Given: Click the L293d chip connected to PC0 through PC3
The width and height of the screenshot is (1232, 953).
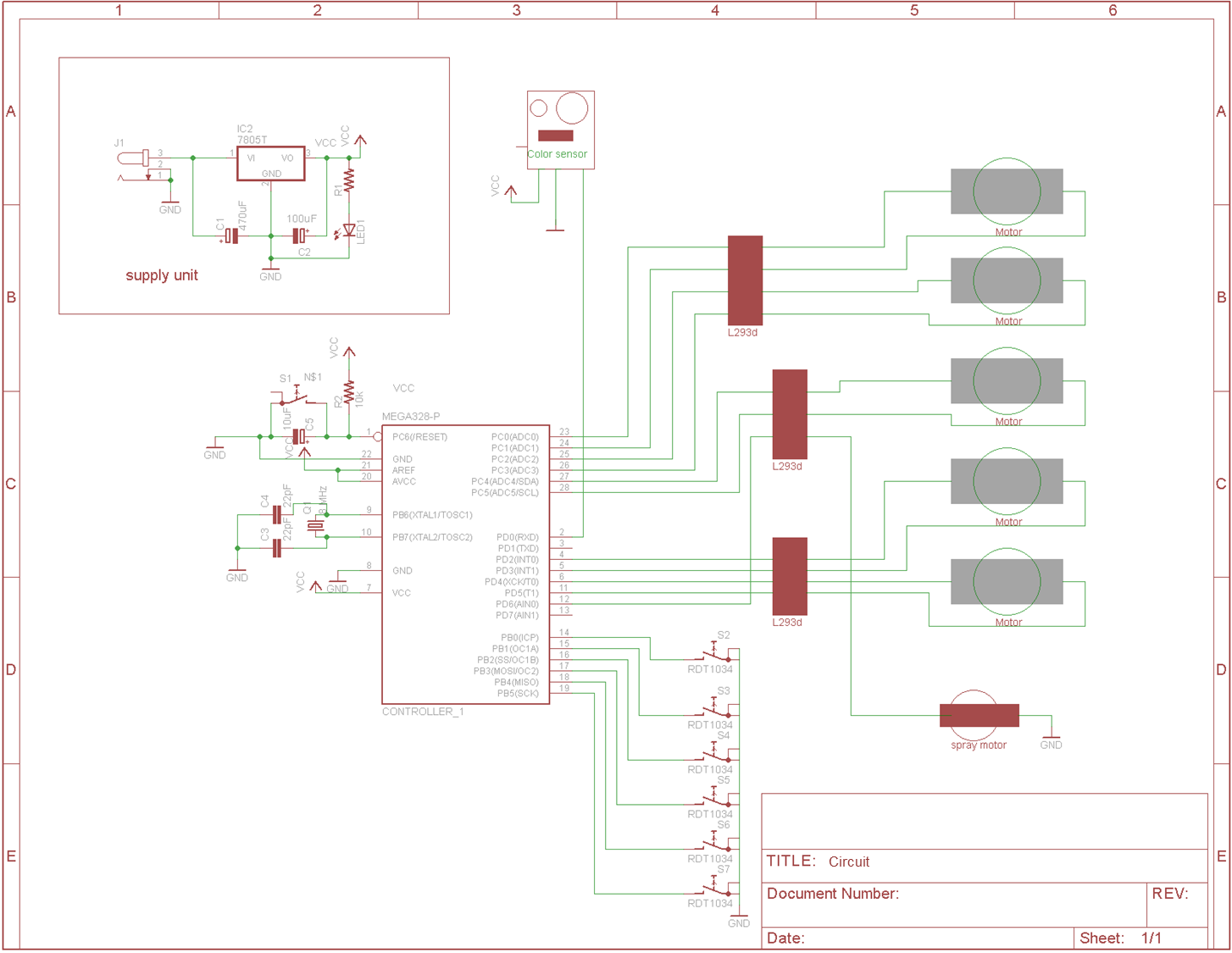Looking at the screenshot, I should (745, 280).
